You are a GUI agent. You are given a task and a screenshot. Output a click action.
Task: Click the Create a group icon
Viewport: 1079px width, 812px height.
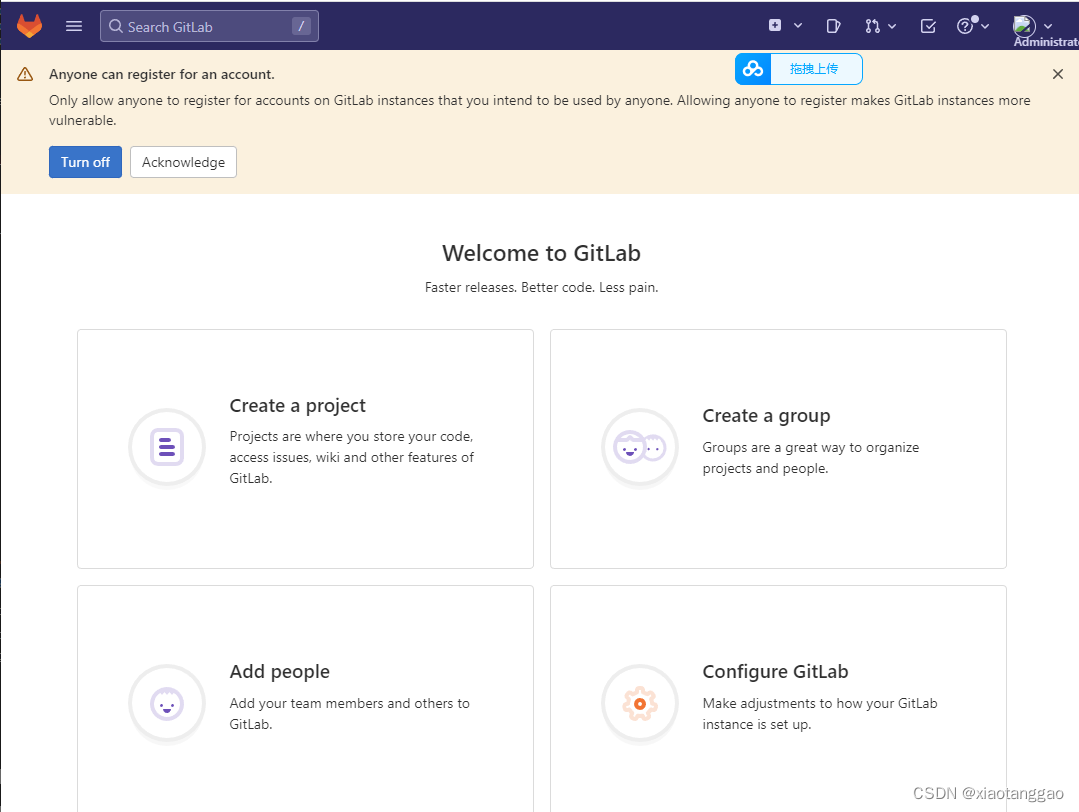[639, 447]
